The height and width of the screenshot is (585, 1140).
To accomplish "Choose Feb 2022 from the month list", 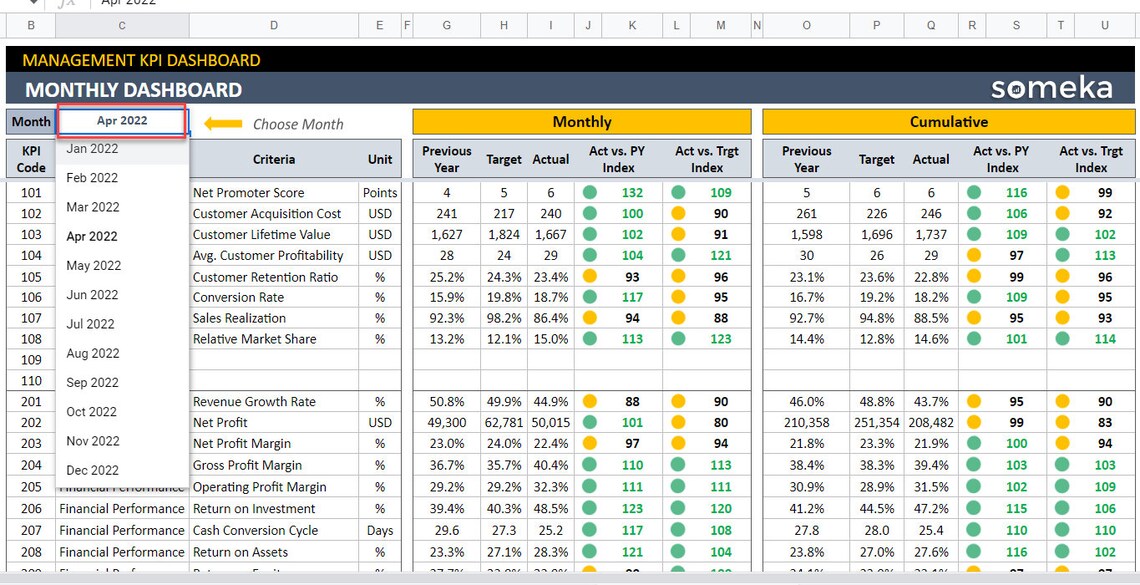I will point(122,178).
